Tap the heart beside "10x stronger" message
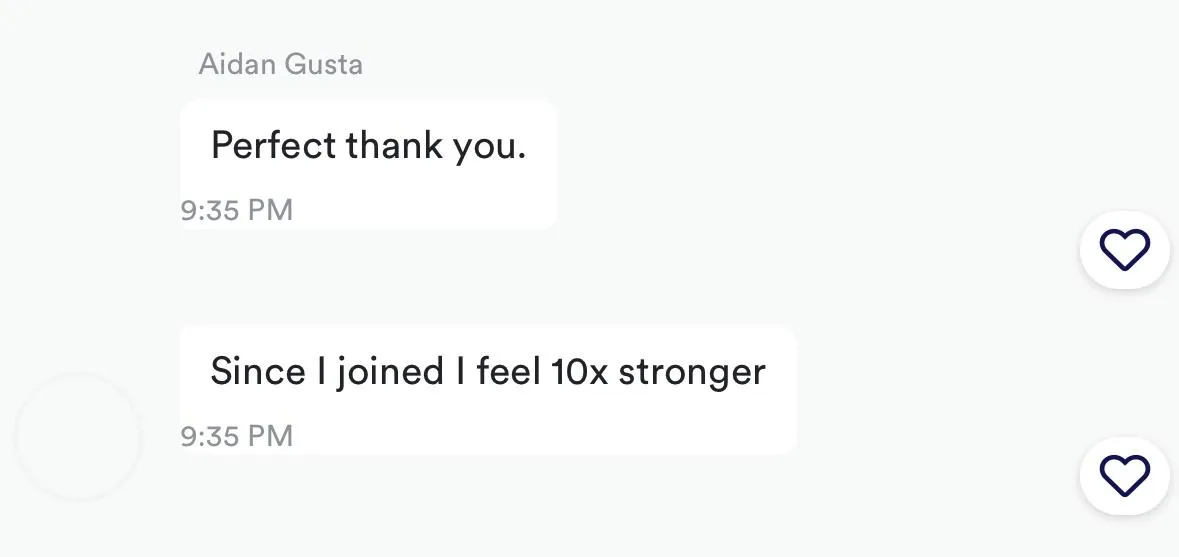This screenshot has height=557, width=1179. (x=1125, y=476)
